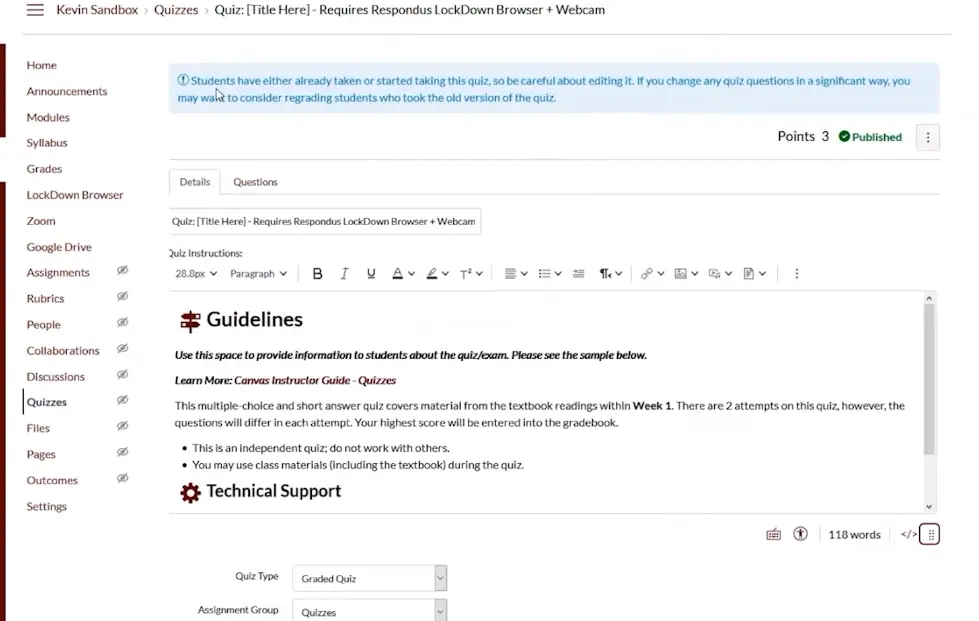Click the quiz title input field
Viewport: 979px width, 621px height.
click(324, 221)
